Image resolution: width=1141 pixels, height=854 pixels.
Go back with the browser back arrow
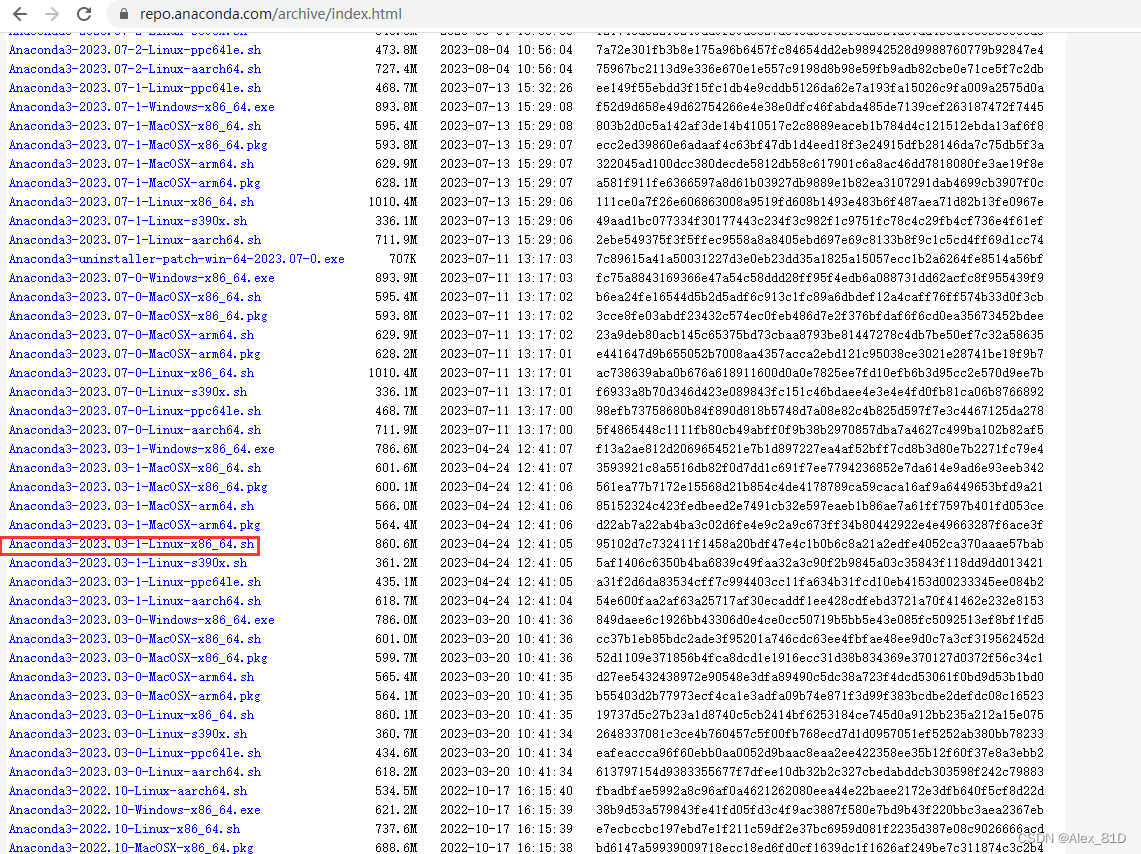click(20, 14)
